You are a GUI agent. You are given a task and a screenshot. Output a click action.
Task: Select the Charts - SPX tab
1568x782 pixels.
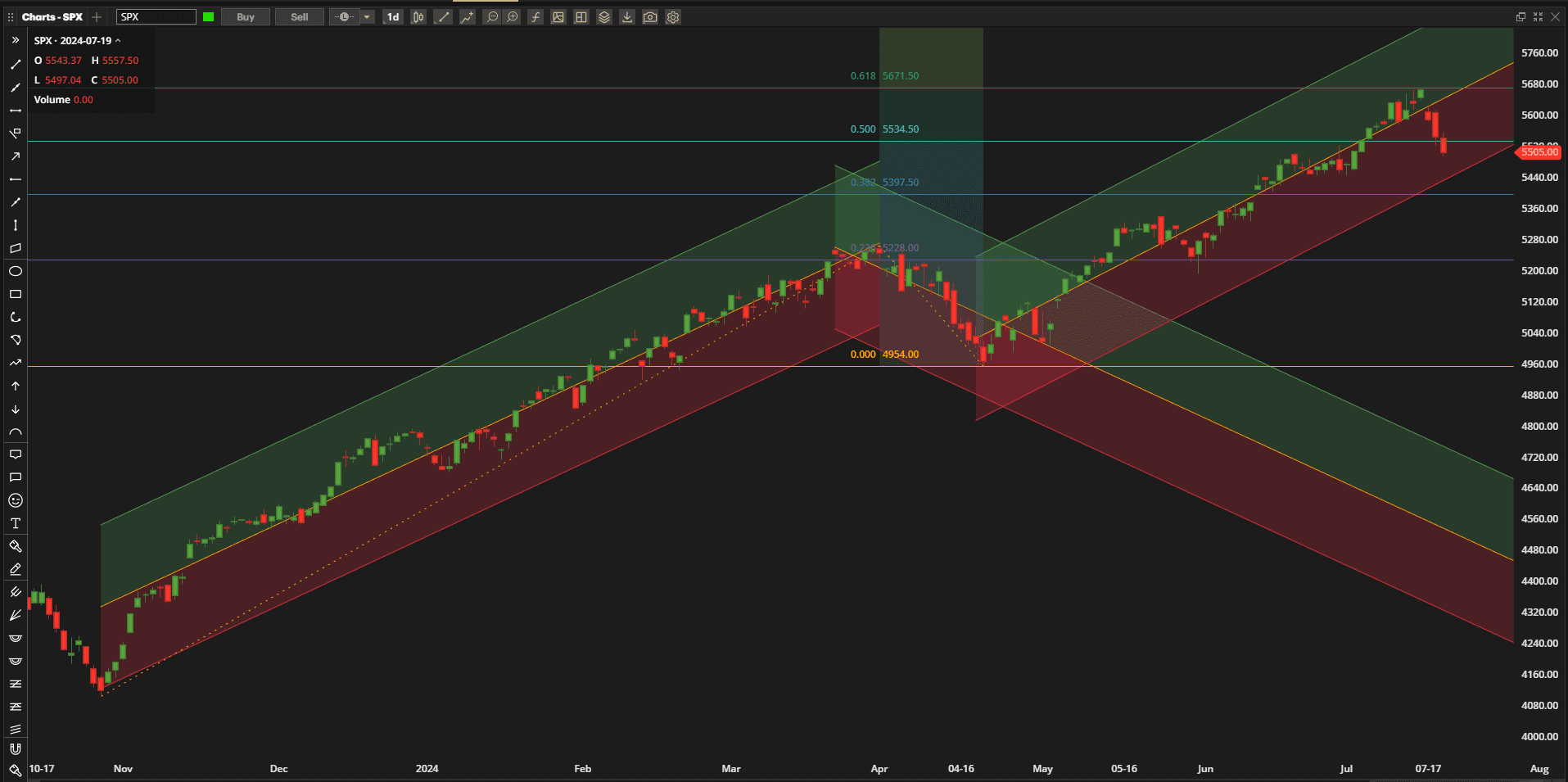point(52,17)
